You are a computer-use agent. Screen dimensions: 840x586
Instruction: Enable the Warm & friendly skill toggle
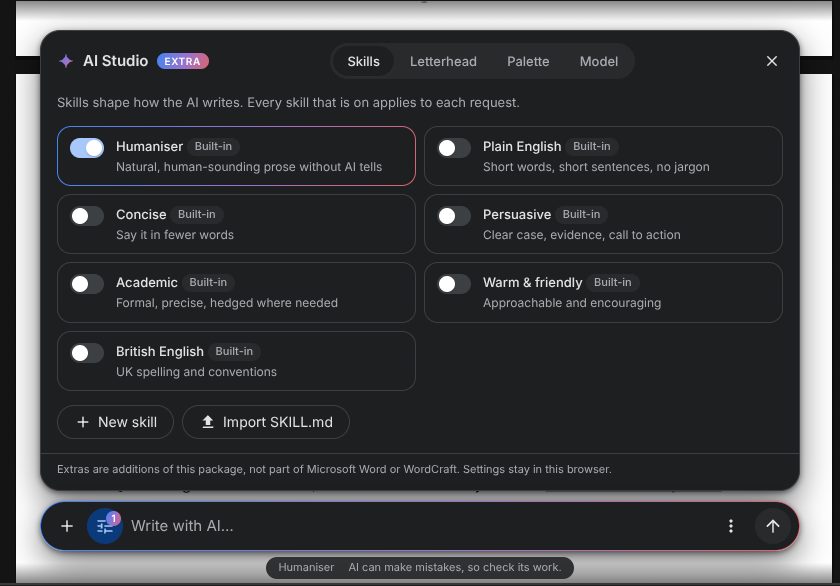(454, 284)
